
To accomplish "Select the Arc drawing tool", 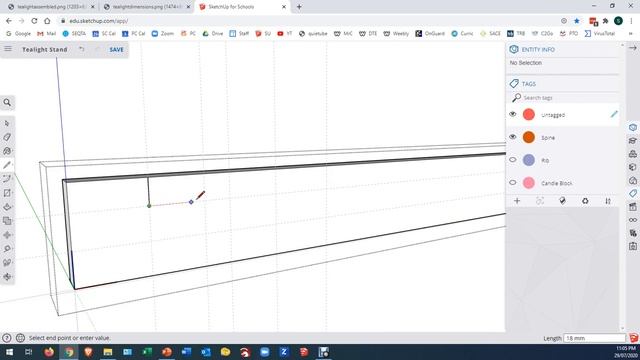I will tap(7, 179).
